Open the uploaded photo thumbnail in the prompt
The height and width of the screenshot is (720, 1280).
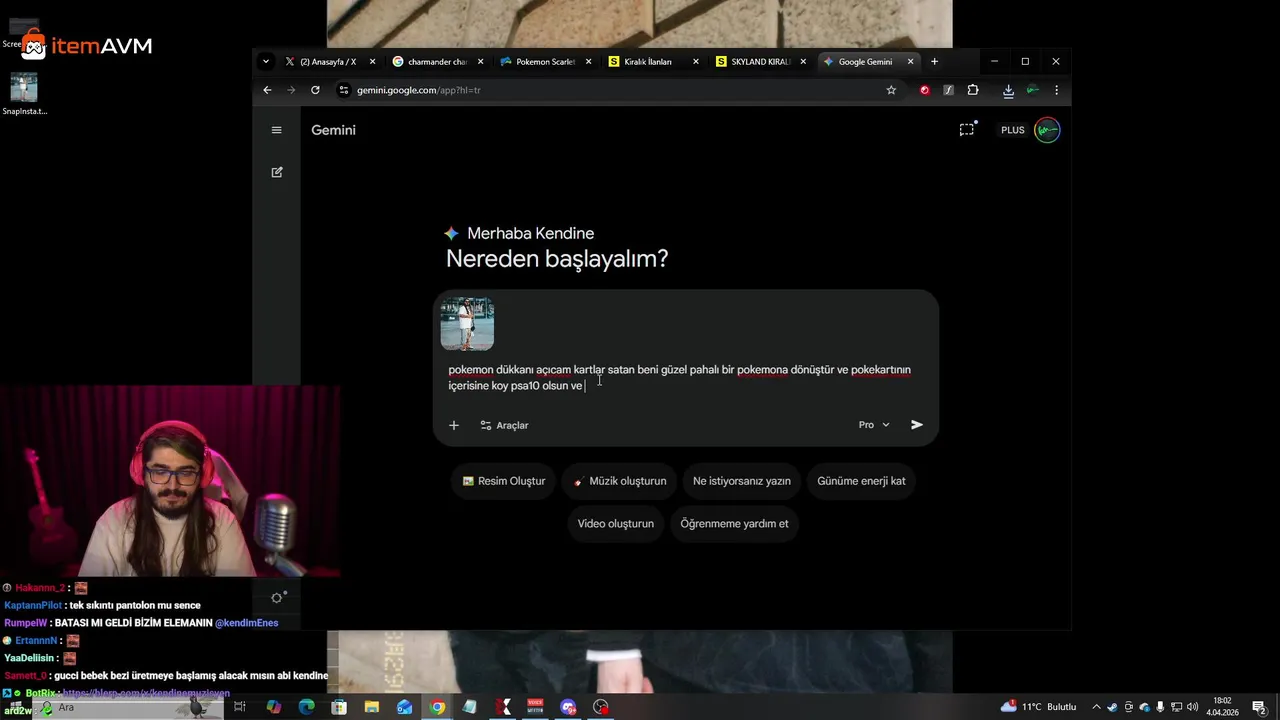467,324
